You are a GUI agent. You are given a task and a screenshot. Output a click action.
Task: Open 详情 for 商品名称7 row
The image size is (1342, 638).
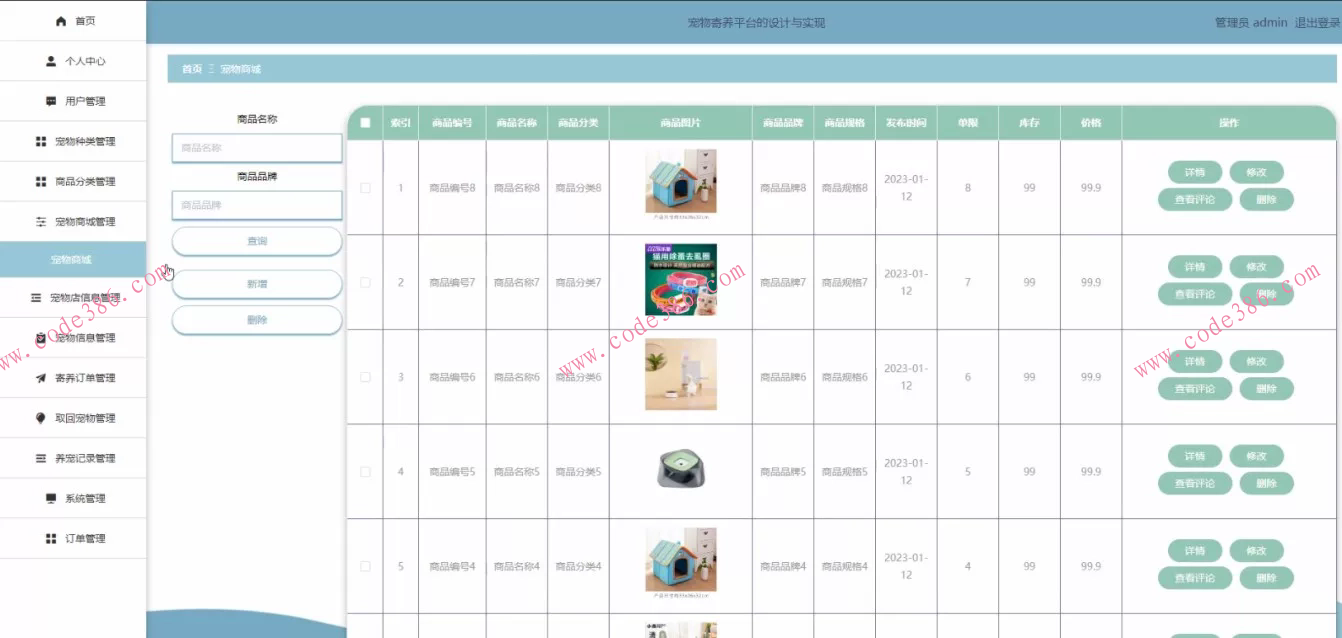point(1195,267)
